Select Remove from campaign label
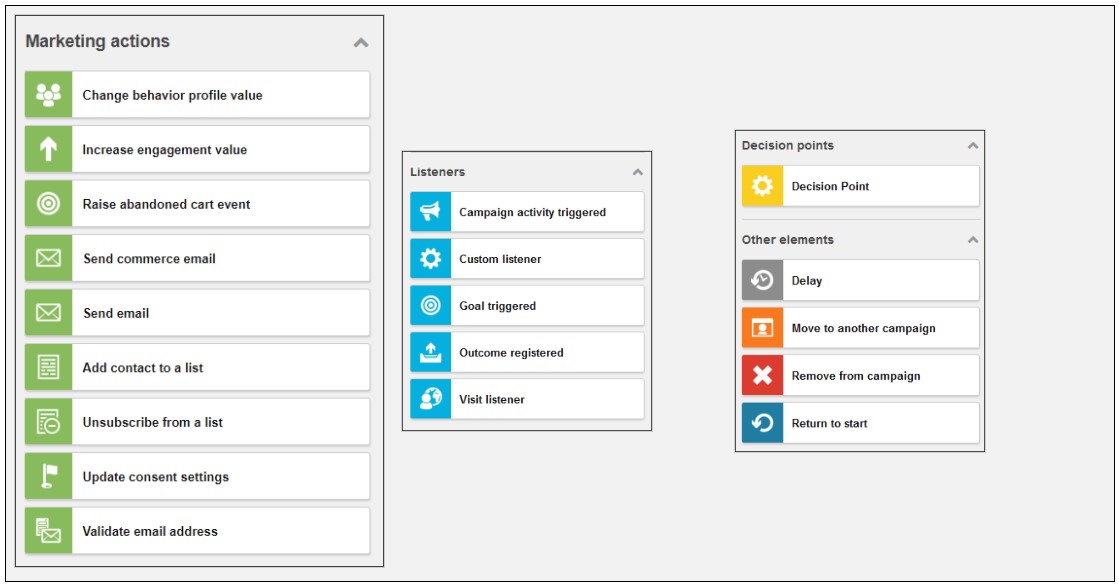Image resolution: width=1119 pixels, height=585 pixels. [x=856, y=376]
